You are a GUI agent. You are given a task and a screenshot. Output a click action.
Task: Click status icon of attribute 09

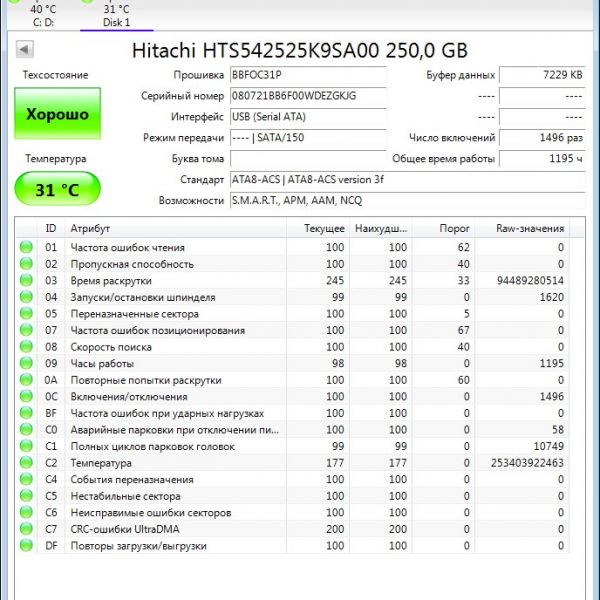(x=26, y=363)
